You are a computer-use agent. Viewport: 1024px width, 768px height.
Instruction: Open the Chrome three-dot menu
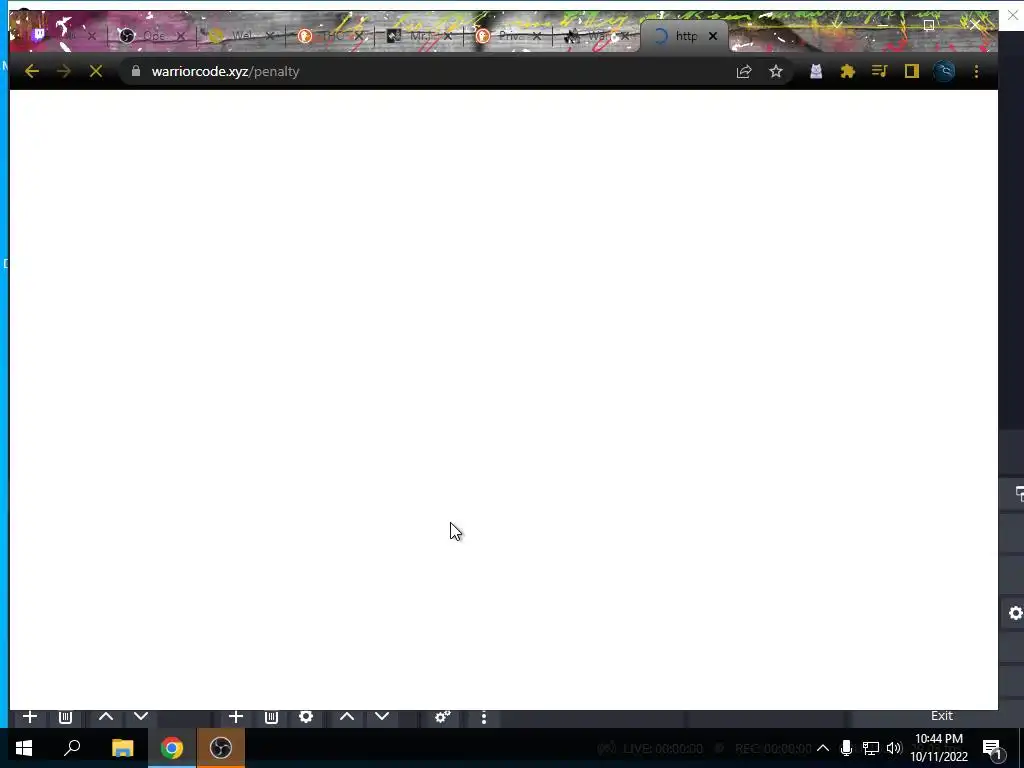coord(976,71)
